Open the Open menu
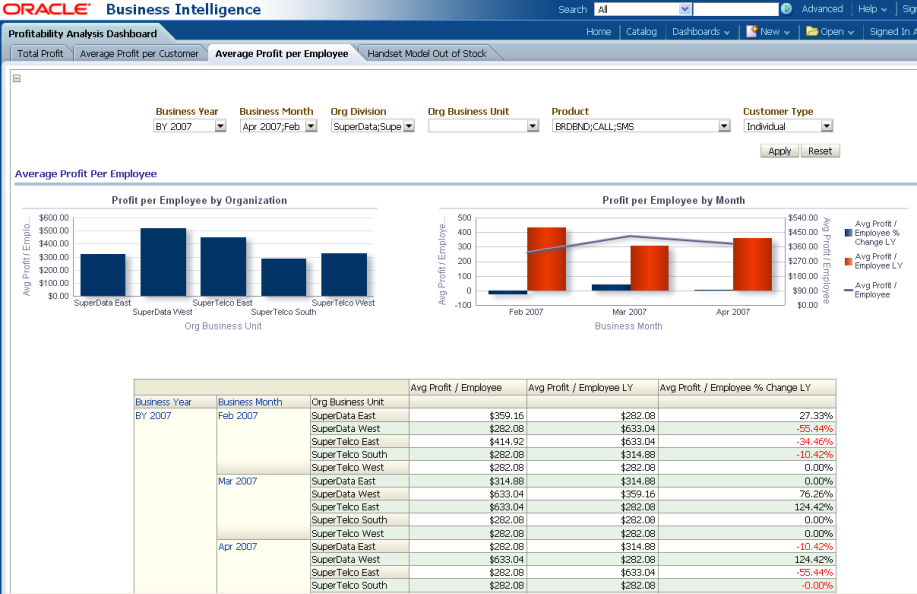 tap(837, 32)
